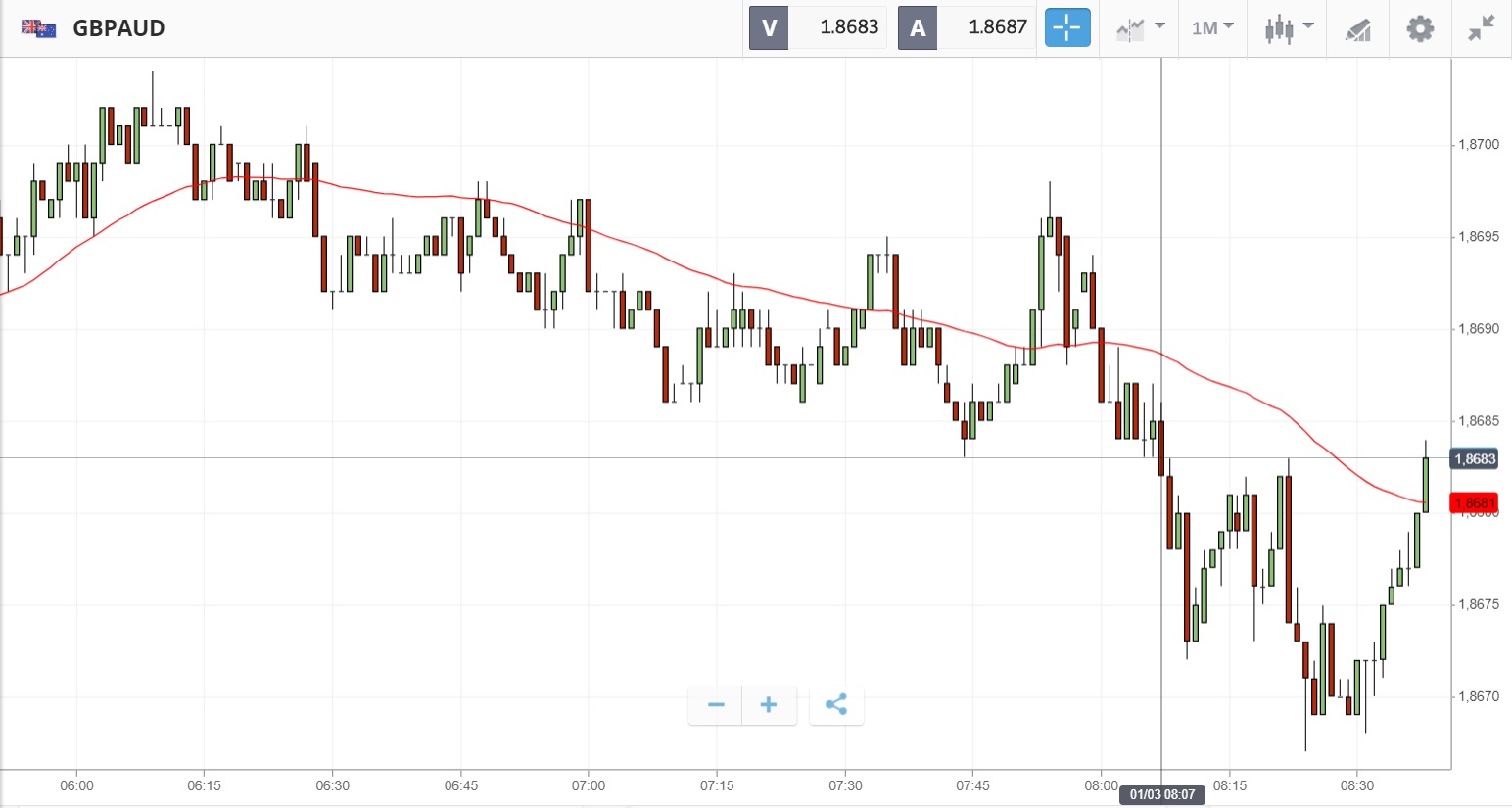Image resolution: width=1512 pixels, height=808 pixels.
Task: Zoom in the chart with plus button
Action: click(x=769, y=705)
